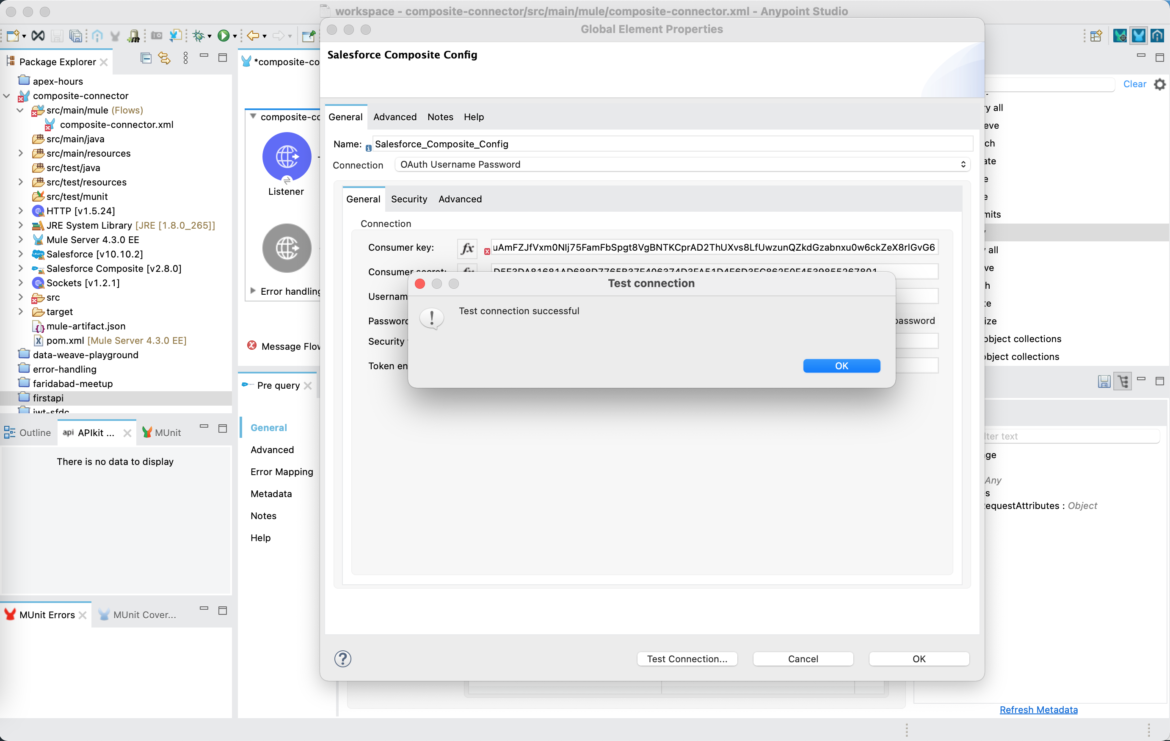This screenshot has height=741, width=1170.
Task: Click the green Run button in the toolbar
Action: click(x=223, y=37)
